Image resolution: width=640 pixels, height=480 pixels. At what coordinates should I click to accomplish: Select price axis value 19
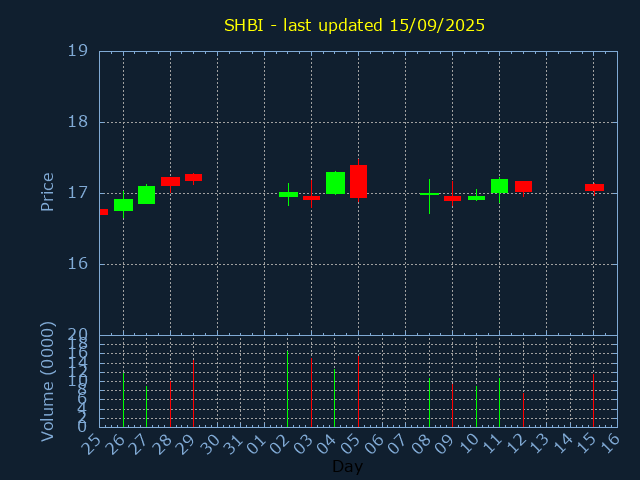point(78,51)
